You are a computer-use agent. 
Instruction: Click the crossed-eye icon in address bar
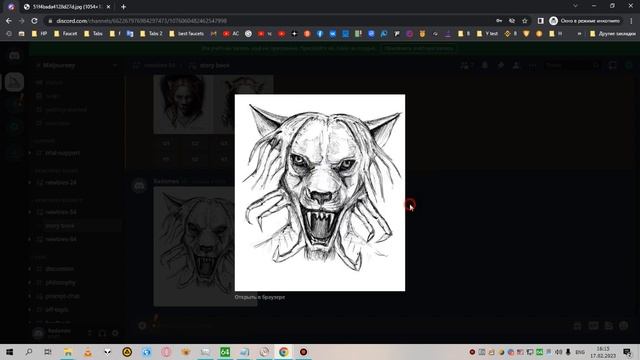coord(512,21)
